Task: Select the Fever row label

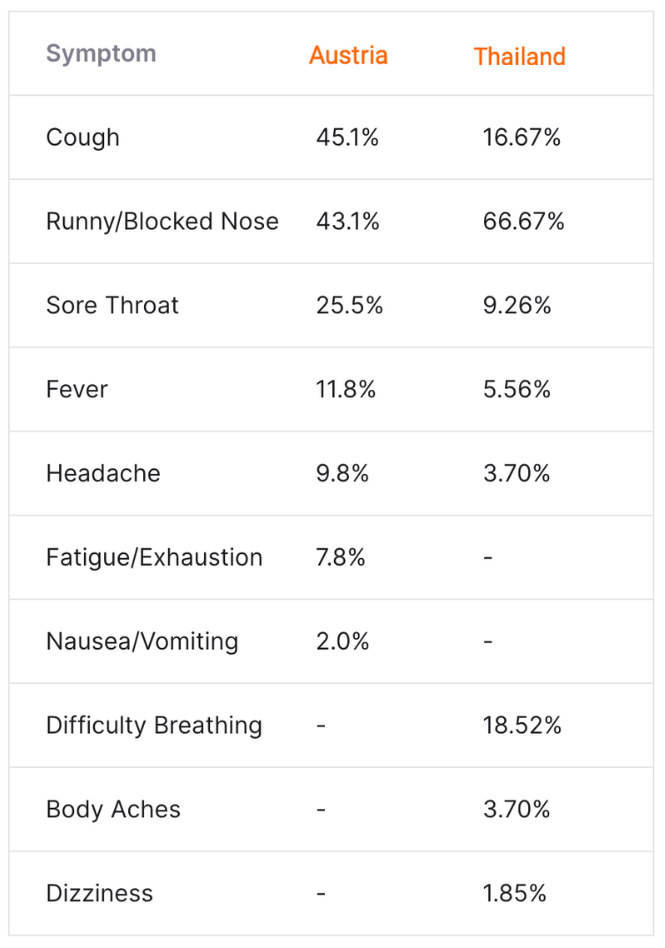Action: [77, 390]
